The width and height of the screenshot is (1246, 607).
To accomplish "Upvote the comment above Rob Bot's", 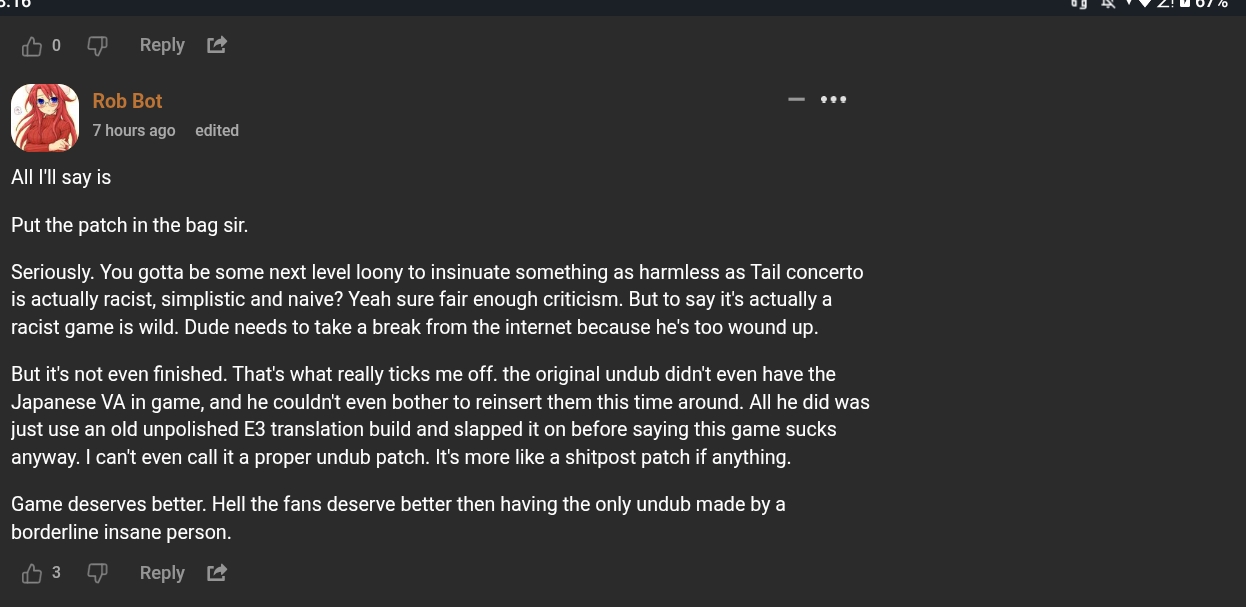I will click(x=32, y=46).
